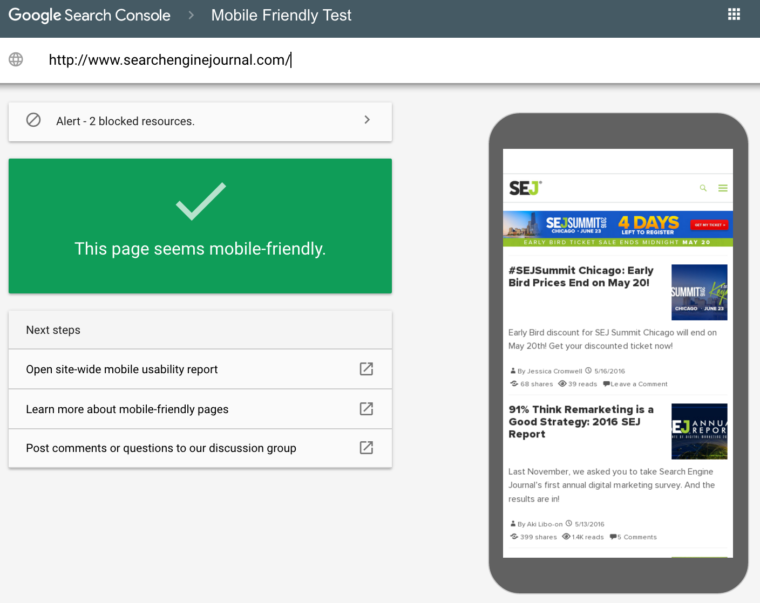Click the Alert - 2 blocked resources text

[125, 121]
